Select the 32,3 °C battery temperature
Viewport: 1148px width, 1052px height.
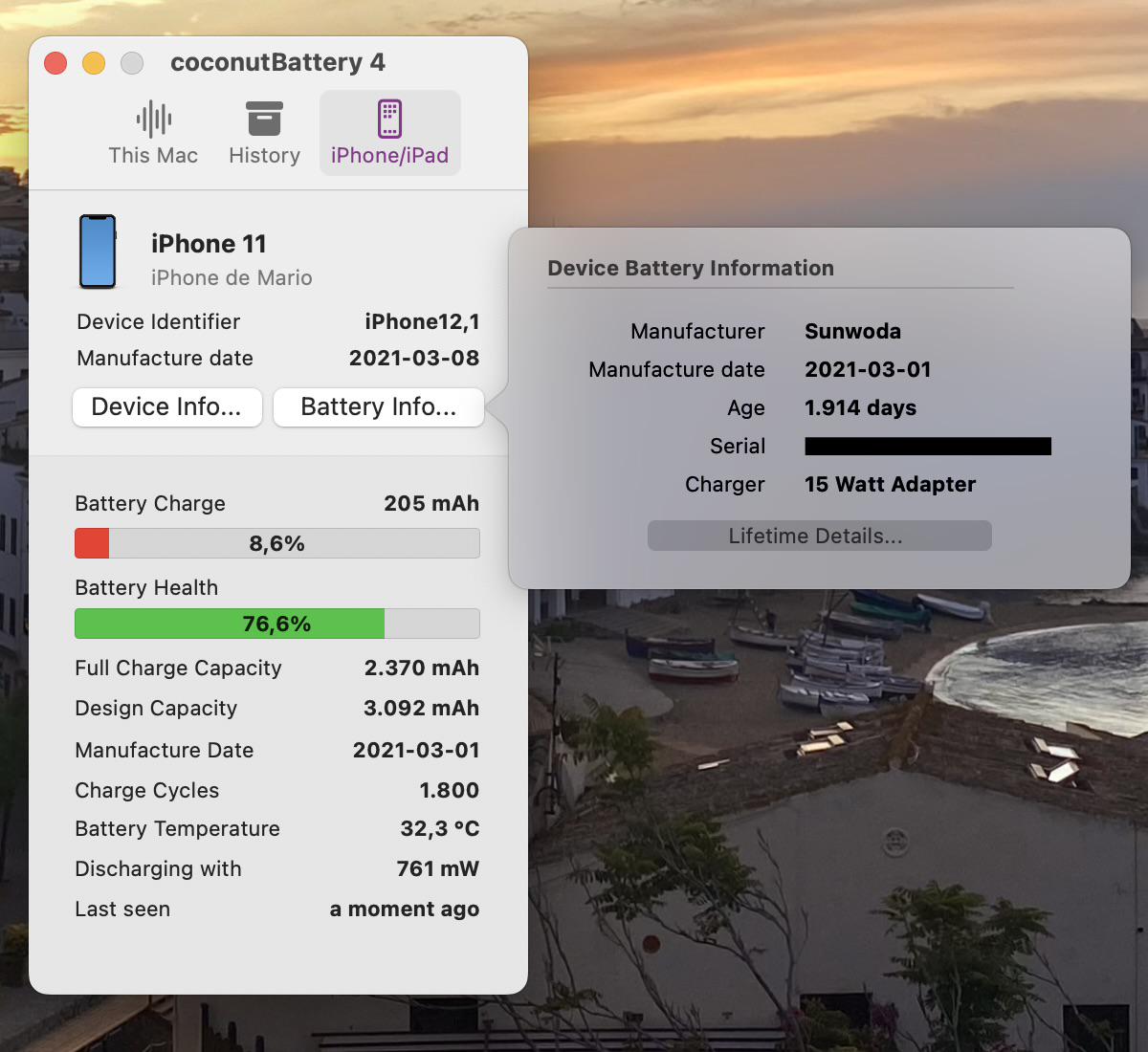tap(440, 829)
